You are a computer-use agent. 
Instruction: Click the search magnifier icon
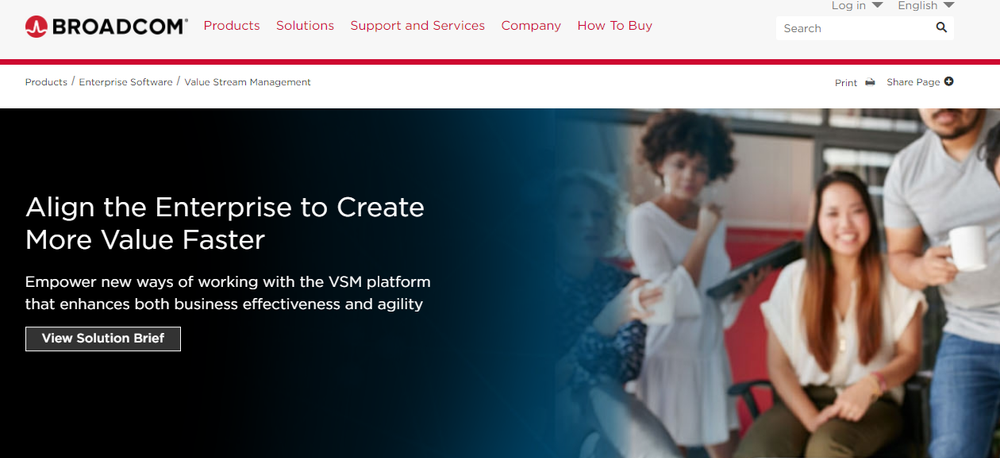[941, 27]
